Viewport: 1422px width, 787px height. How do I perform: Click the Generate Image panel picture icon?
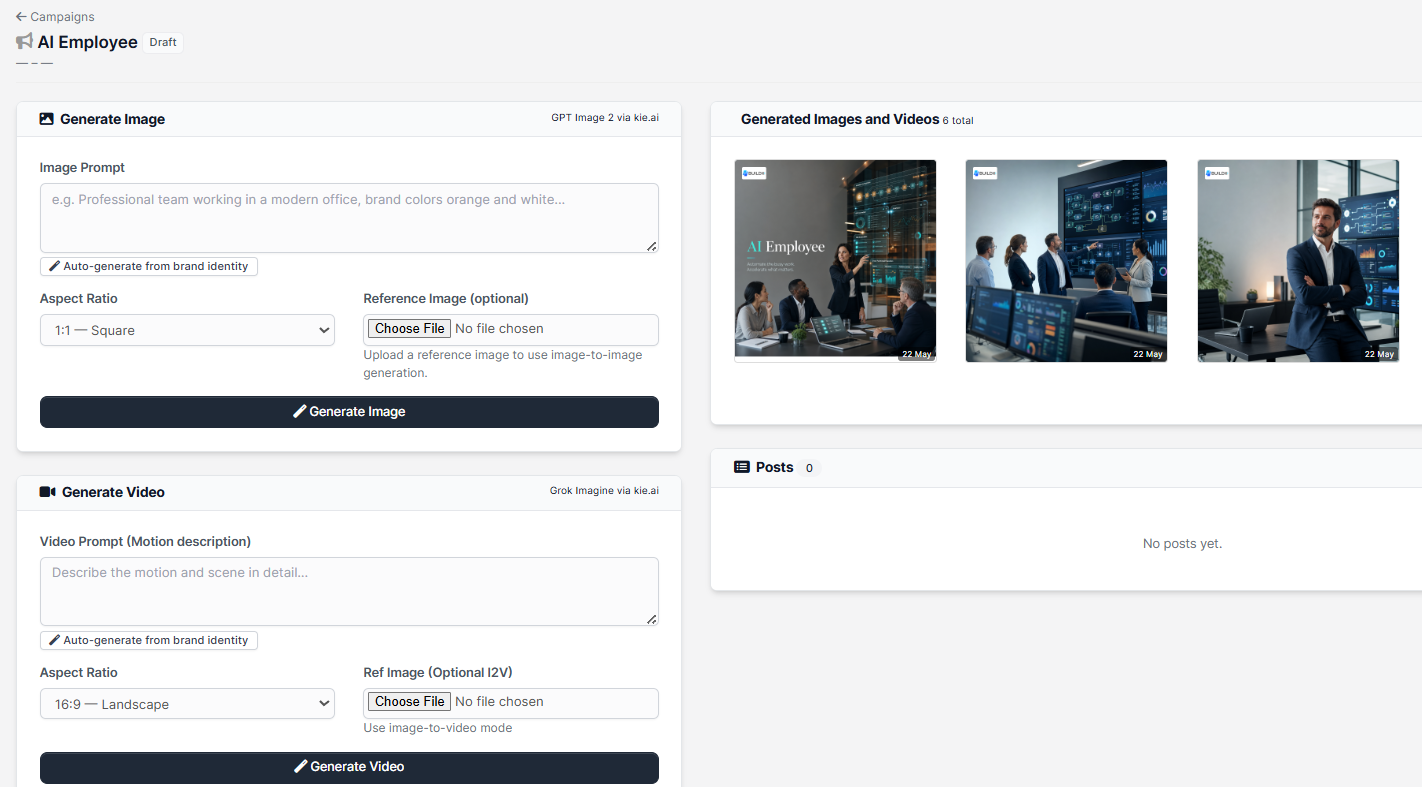46,119
